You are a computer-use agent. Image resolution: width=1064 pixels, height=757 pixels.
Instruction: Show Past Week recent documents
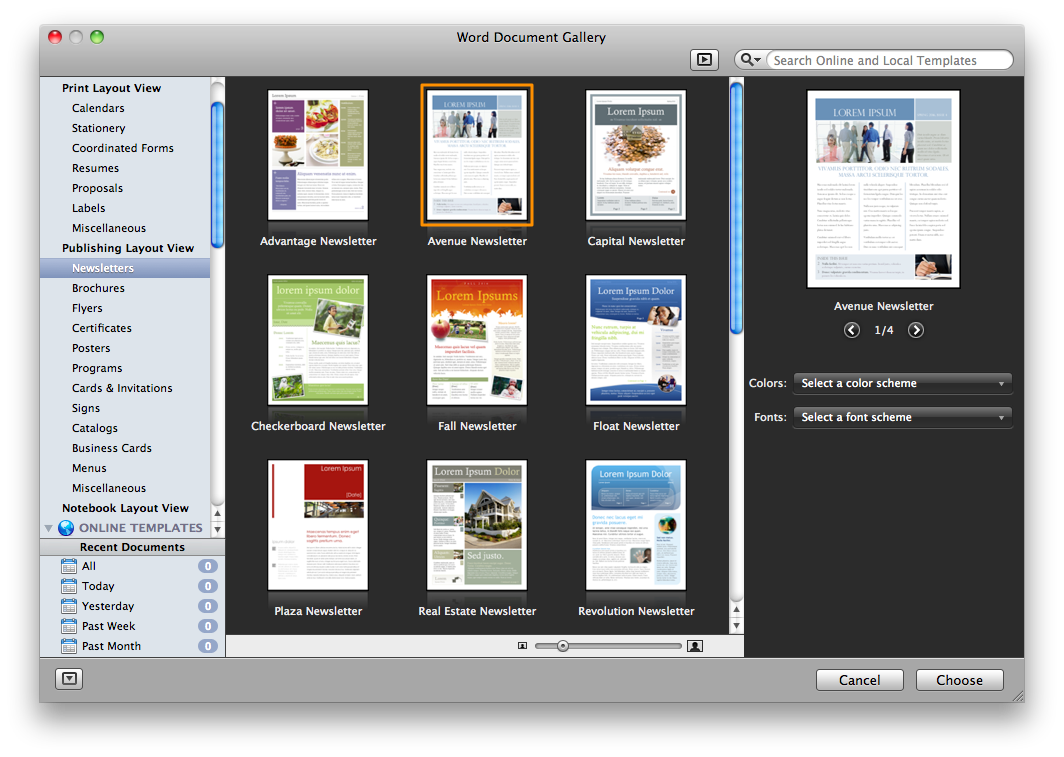(x=132, y=626)
